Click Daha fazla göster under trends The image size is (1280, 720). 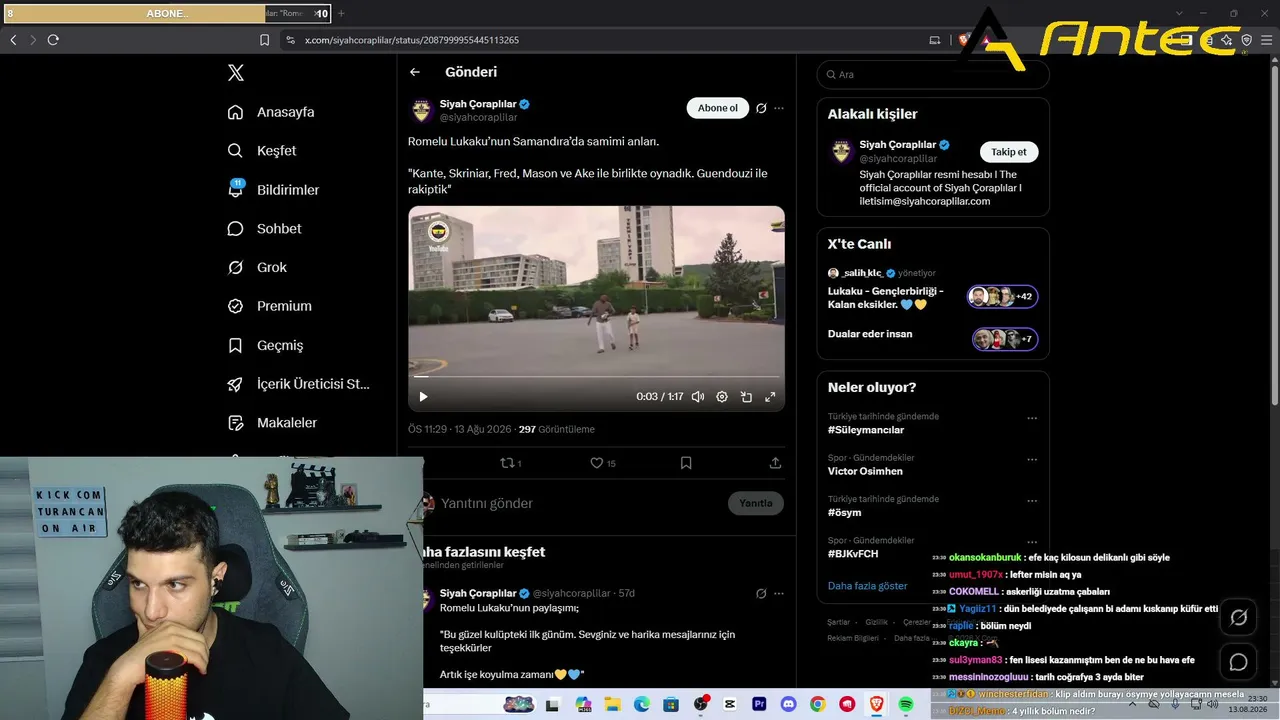(x=867, y=586)
